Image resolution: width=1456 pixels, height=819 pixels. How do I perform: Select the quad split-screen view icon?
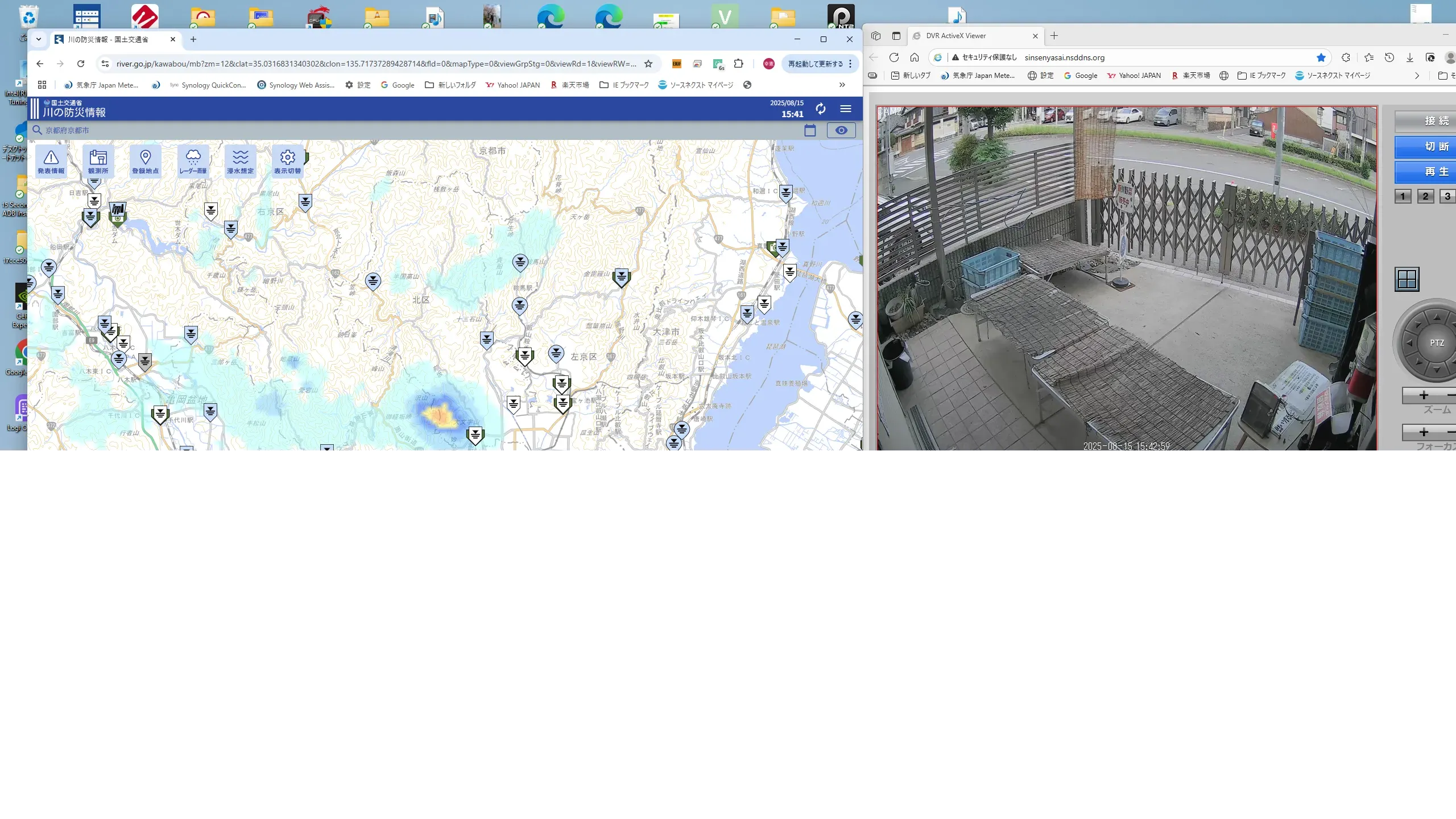(1407, 279)
